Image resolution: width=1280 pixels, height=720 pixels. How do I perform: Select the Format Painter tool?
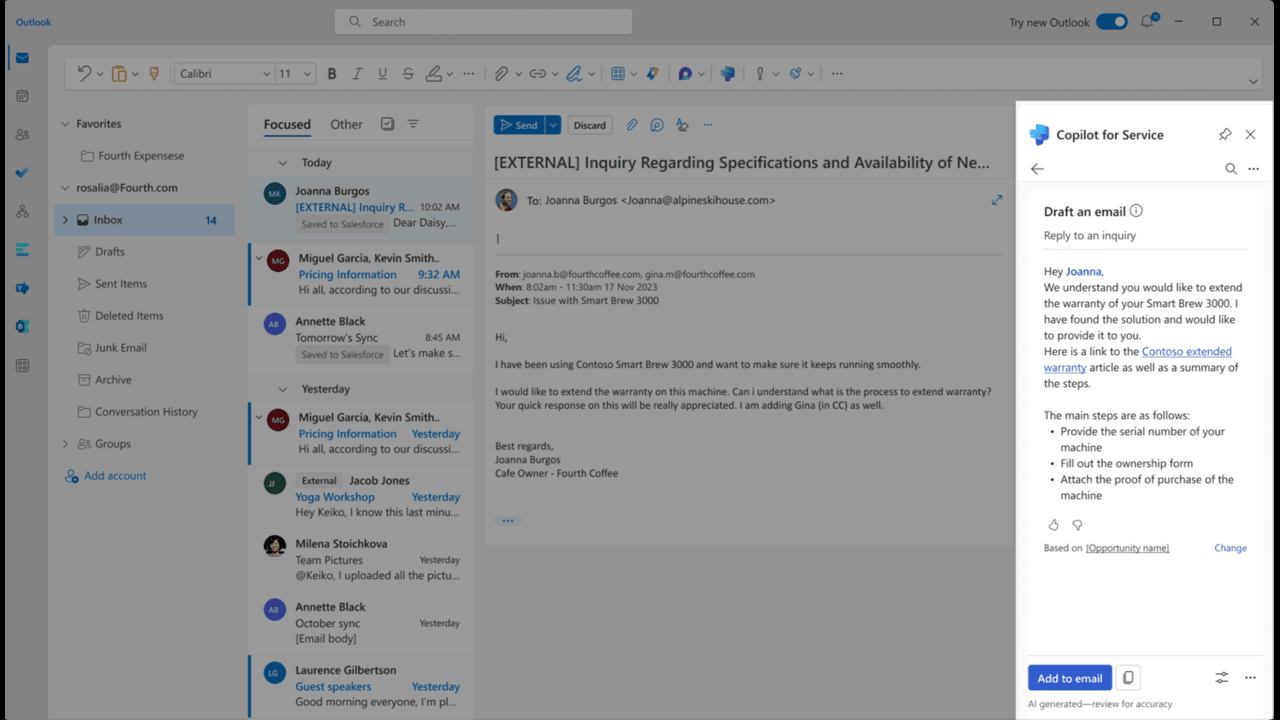tap(154, 73)
